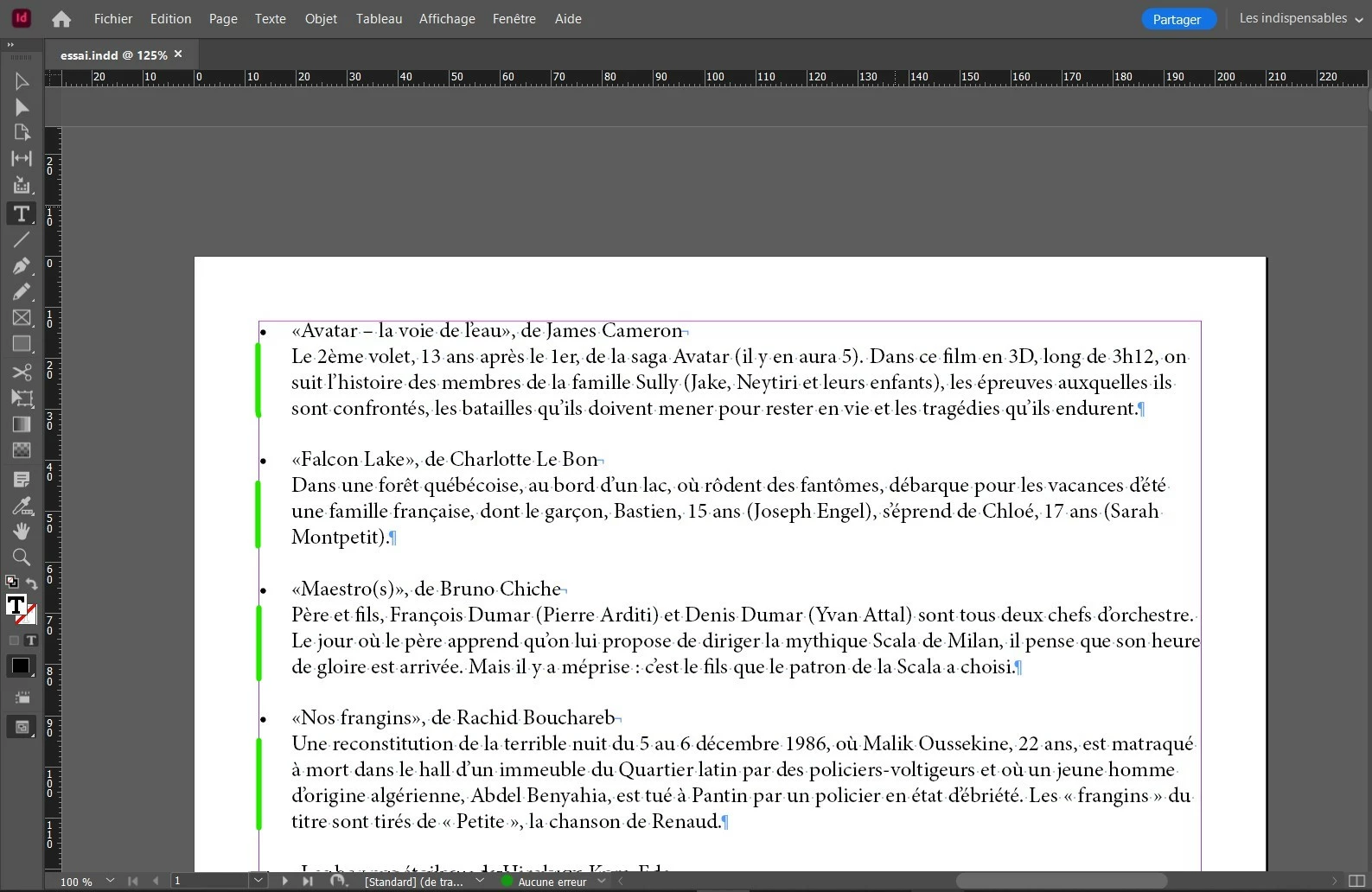Go to the first page
Viewport: 1372px width, 892px height.
[132, 881]
